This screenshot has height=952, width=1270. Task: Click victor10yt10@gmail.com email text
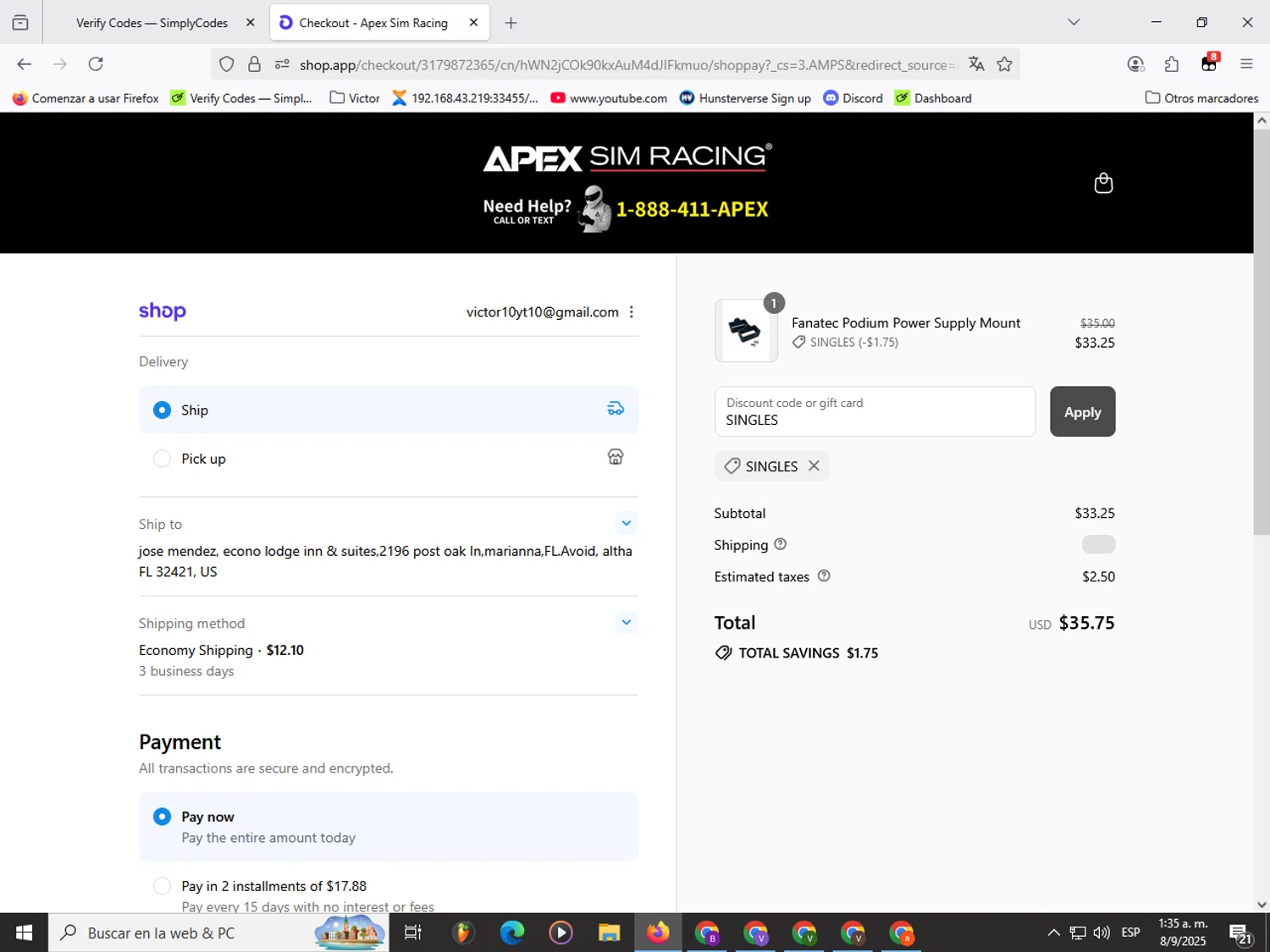[x=542, y=312]
